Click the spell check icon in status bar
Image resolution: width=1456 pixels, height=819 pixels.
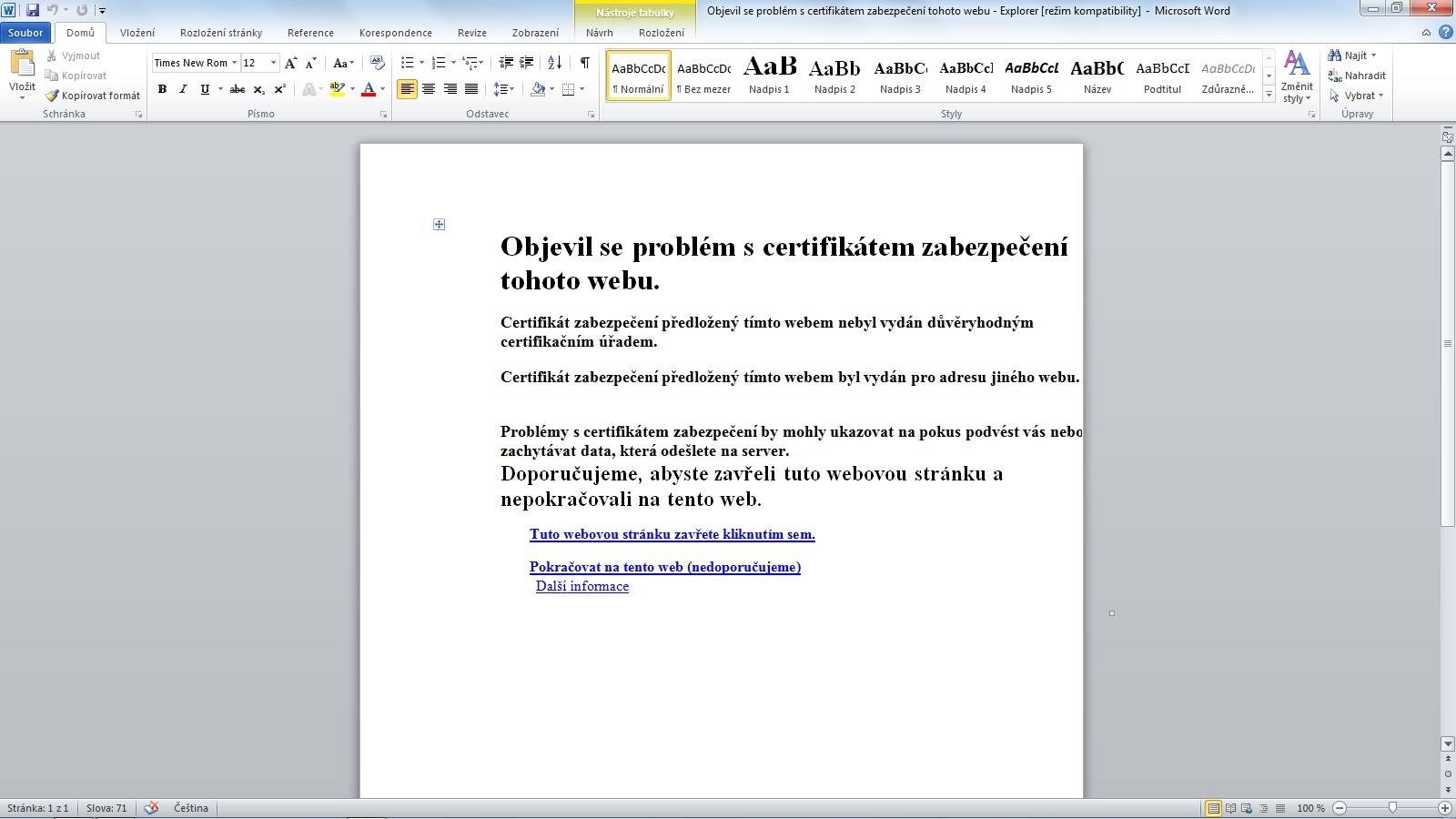(151, 808)
